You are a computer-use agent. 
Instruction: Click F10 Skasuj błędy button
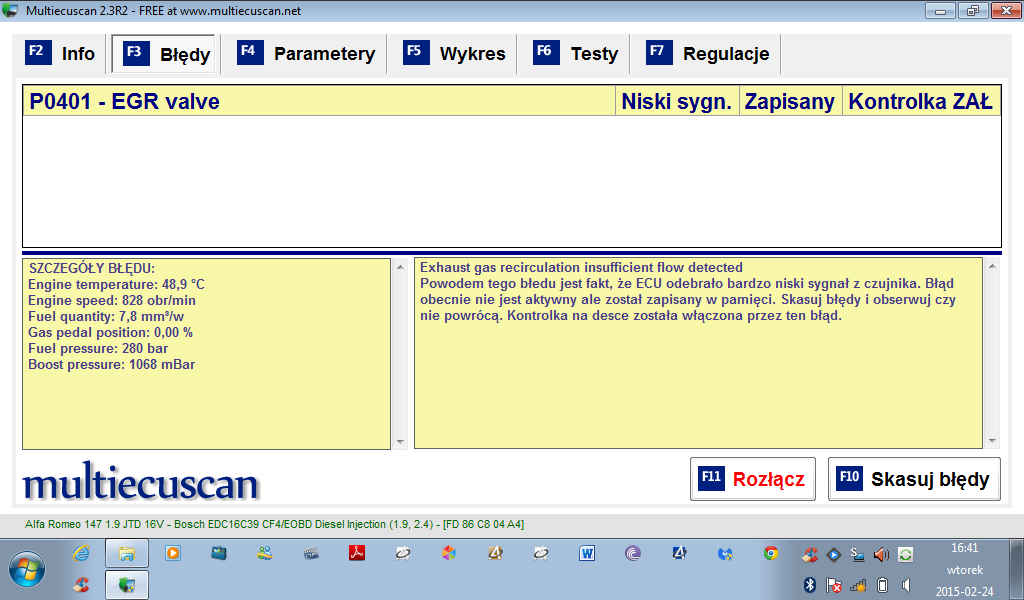click(914, 479)
